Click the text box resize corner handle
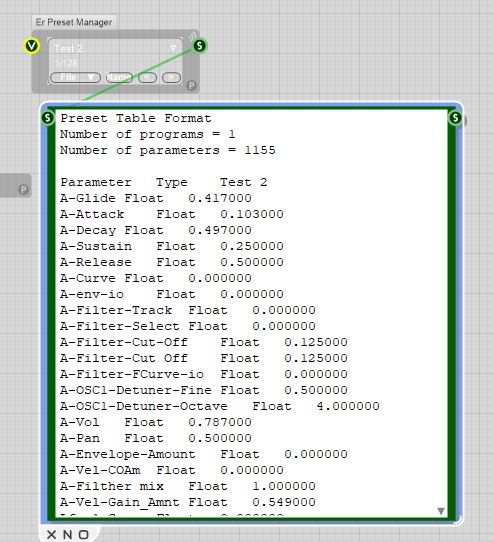Screen dimensions: 494x542 (x=458, y=520)
